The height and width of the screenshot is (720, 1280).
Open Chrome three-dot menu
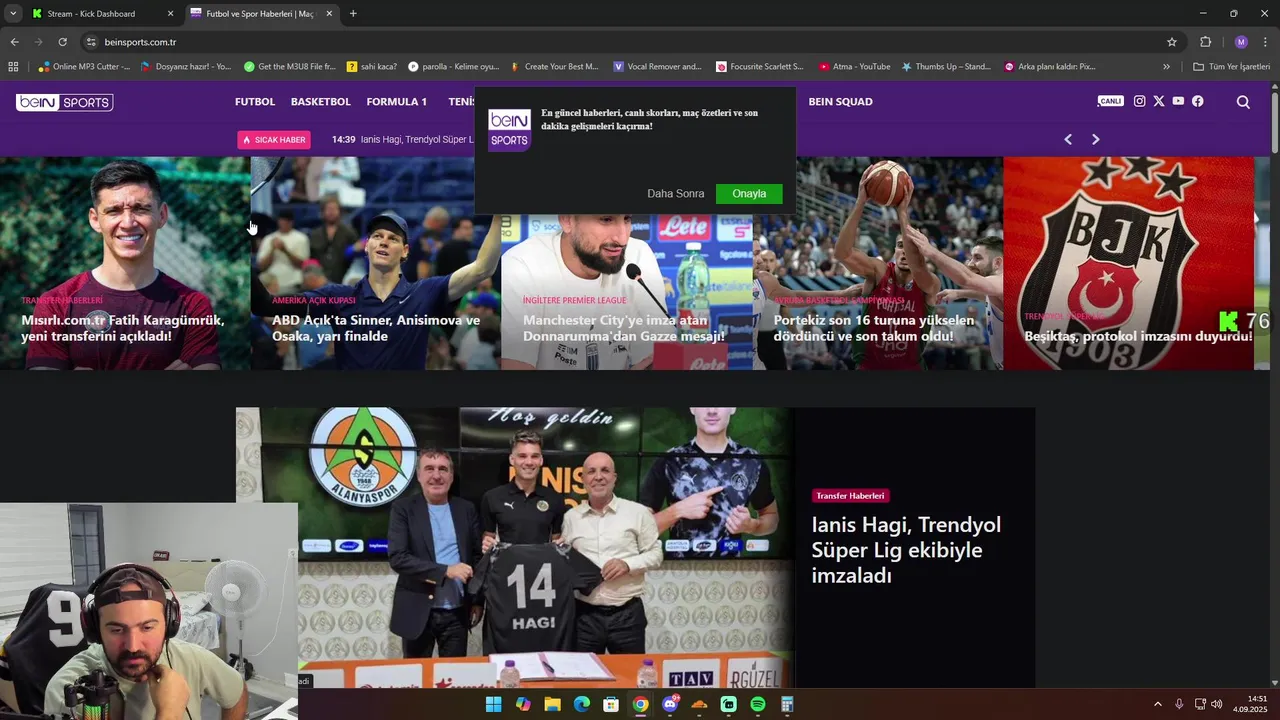[1266, 42]
